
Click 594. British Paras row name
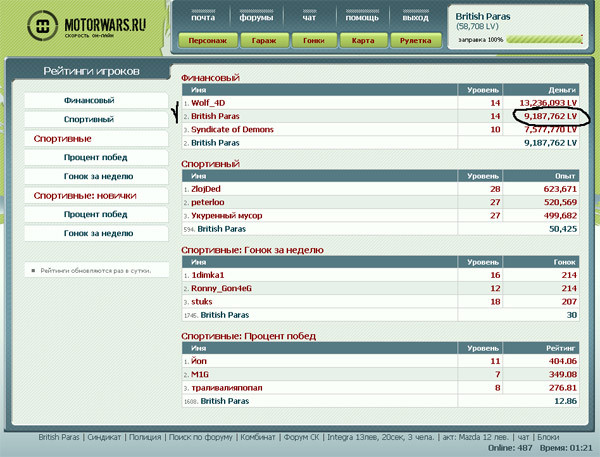(222, 229)
